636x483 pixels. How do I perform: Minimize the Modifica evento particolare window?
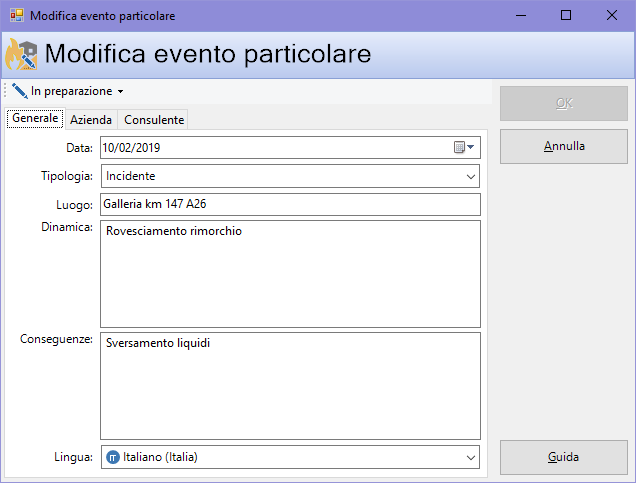click(x=521, y=15)
